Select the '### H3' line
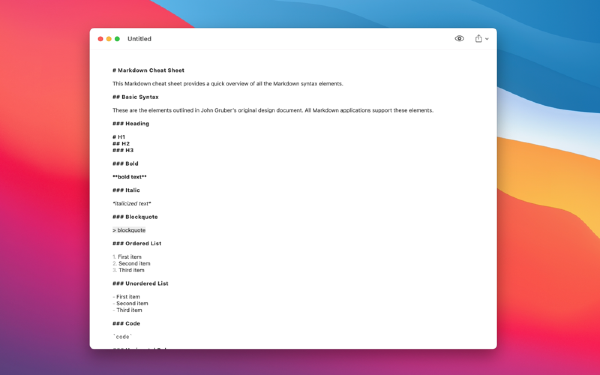This screenshot has width=600, height=375. (x=123, y=150)
